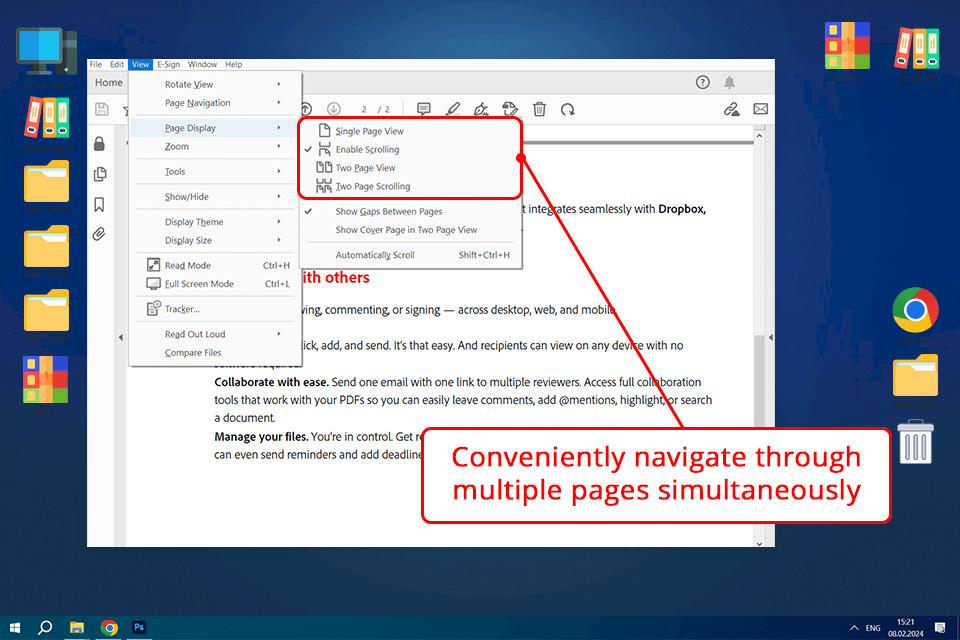Viewport: 960px width, 640px height.
Task: Switch to Photoshop on the taskbar
Action: 139,628
